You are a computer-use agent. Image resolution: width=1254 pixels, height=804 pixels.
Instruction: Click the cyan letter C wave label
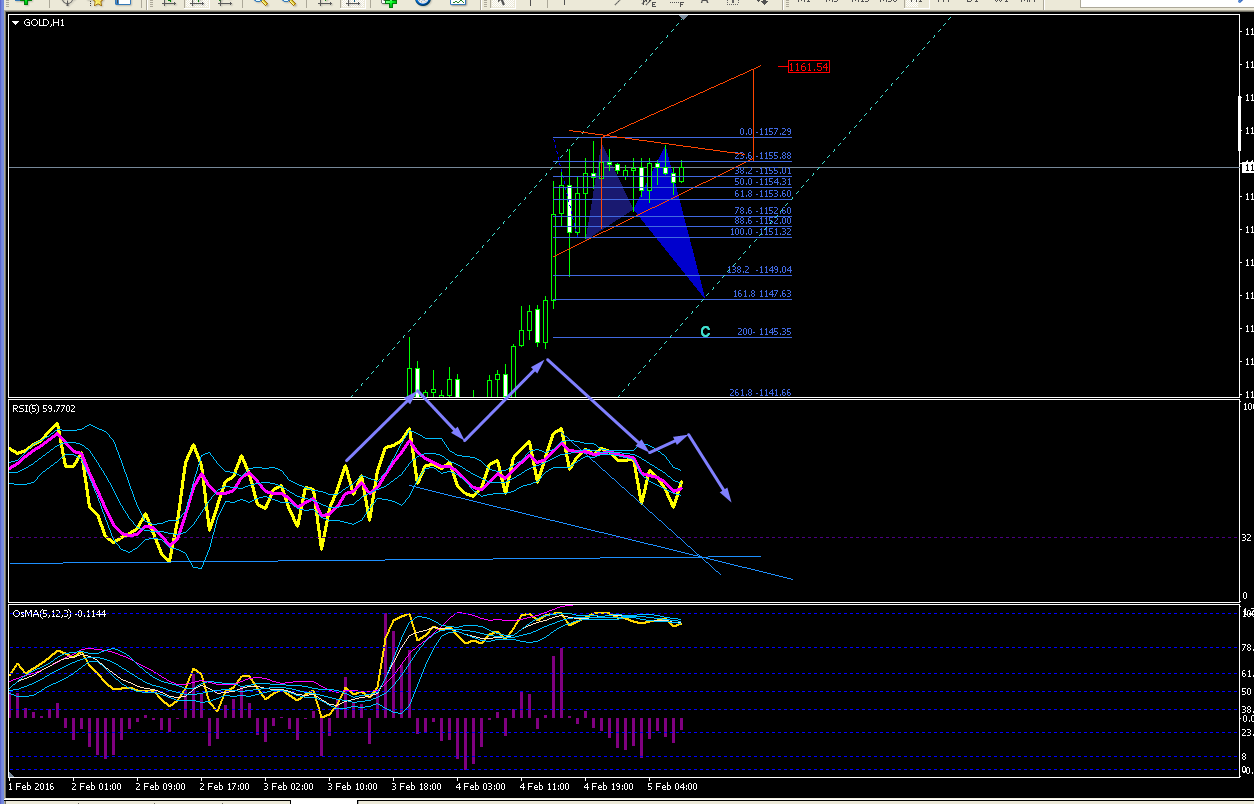(705, 331)
